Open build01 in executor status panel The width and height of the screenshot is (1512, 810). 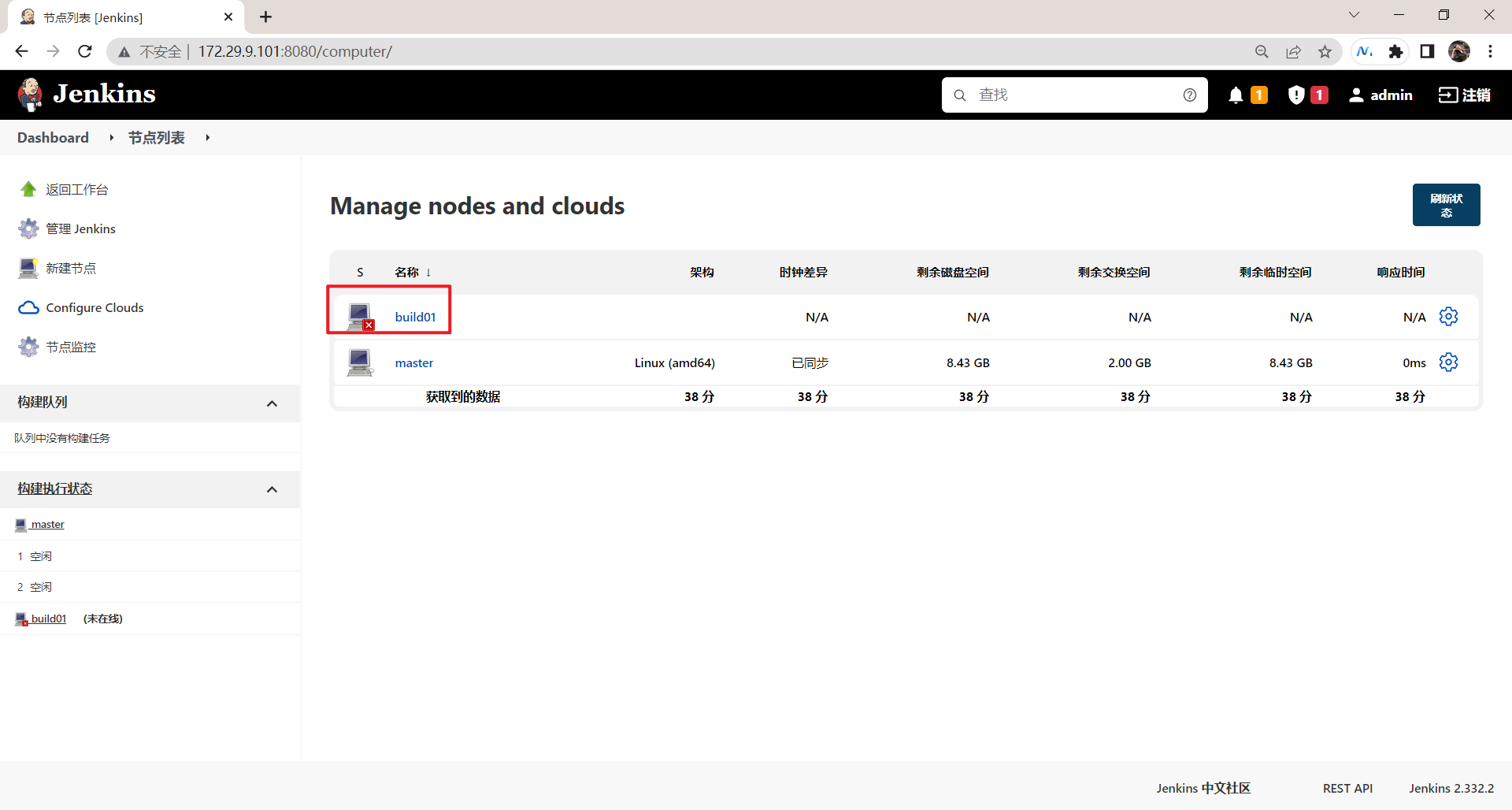point(49,619)
